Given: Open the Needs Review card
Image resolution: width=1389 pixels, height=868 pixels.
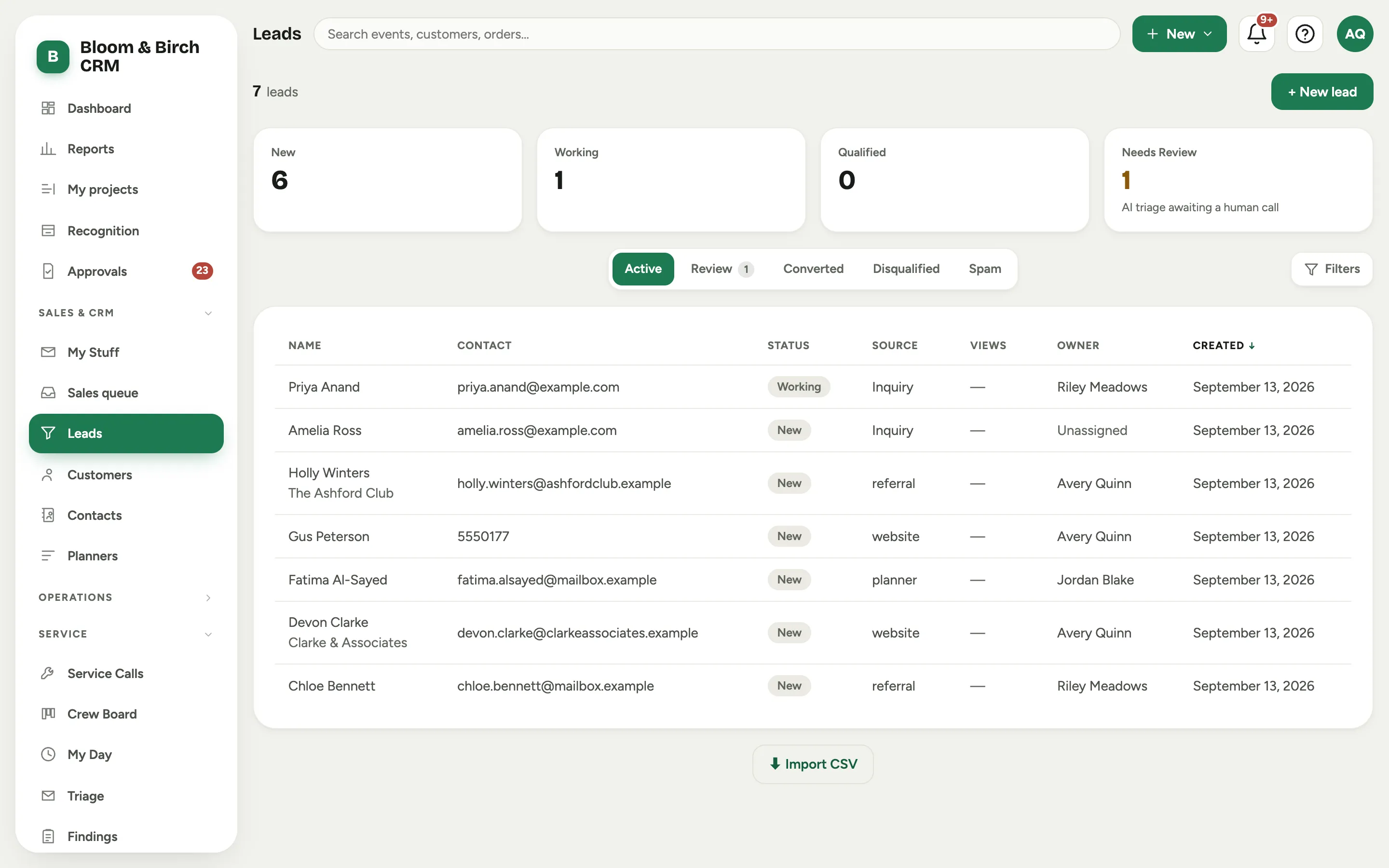Looking at the screenshot, I should pyautogui.click(x=1238, y=180).
